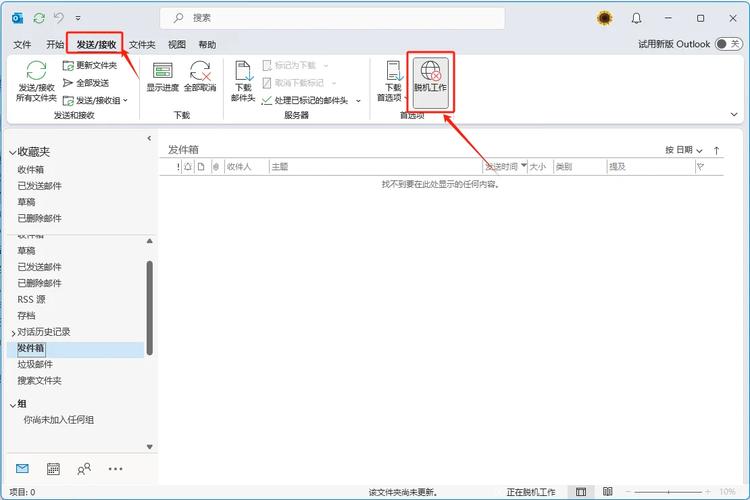This screenshot has height=500, width=750.
Task: Select Sent Items (已发送邮件) in Favorites
Action: (40, 186)
